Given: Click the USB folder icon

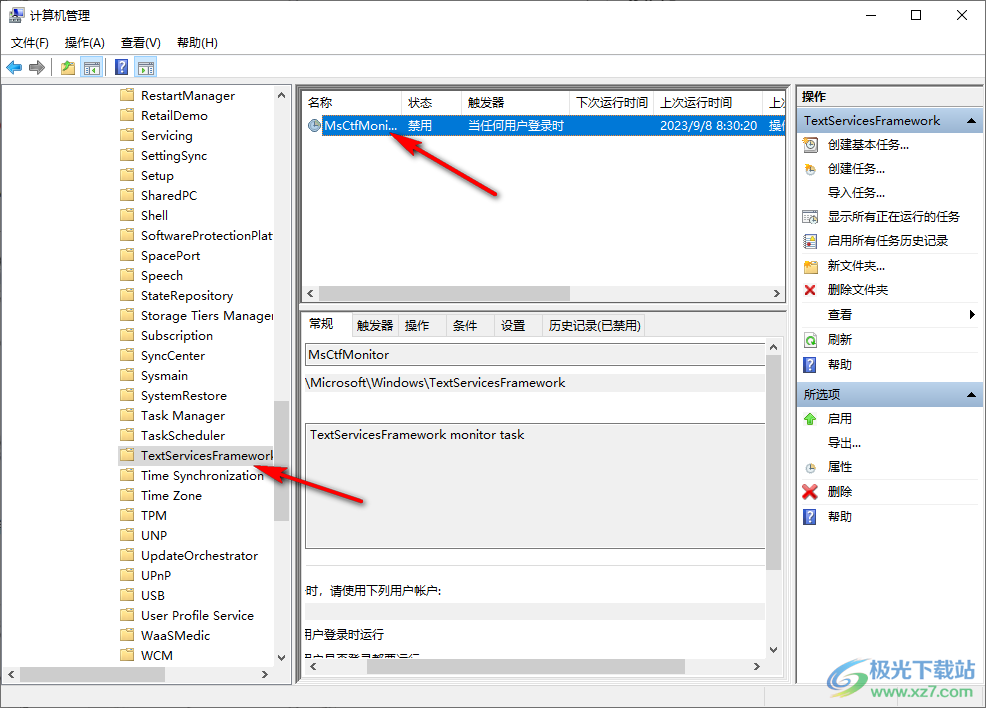Looking at the screenshot, I should tap(127, 595).
